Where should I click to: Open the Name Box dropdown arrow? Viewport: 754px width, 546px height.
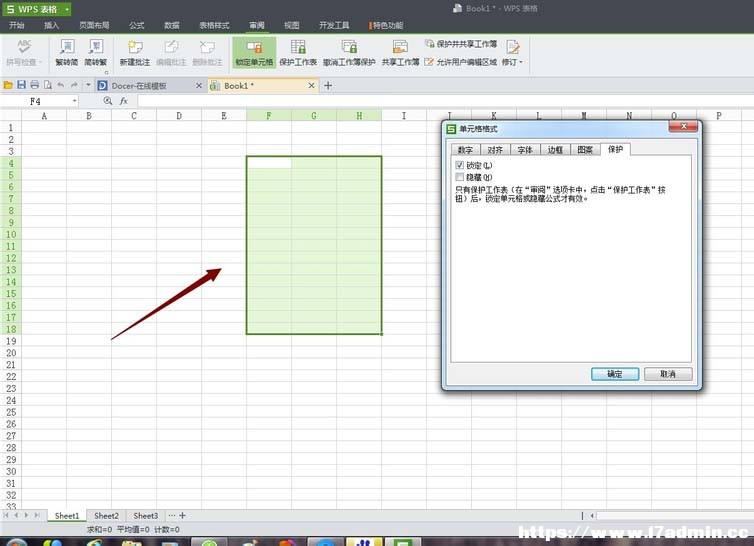(x=75, y=101)
